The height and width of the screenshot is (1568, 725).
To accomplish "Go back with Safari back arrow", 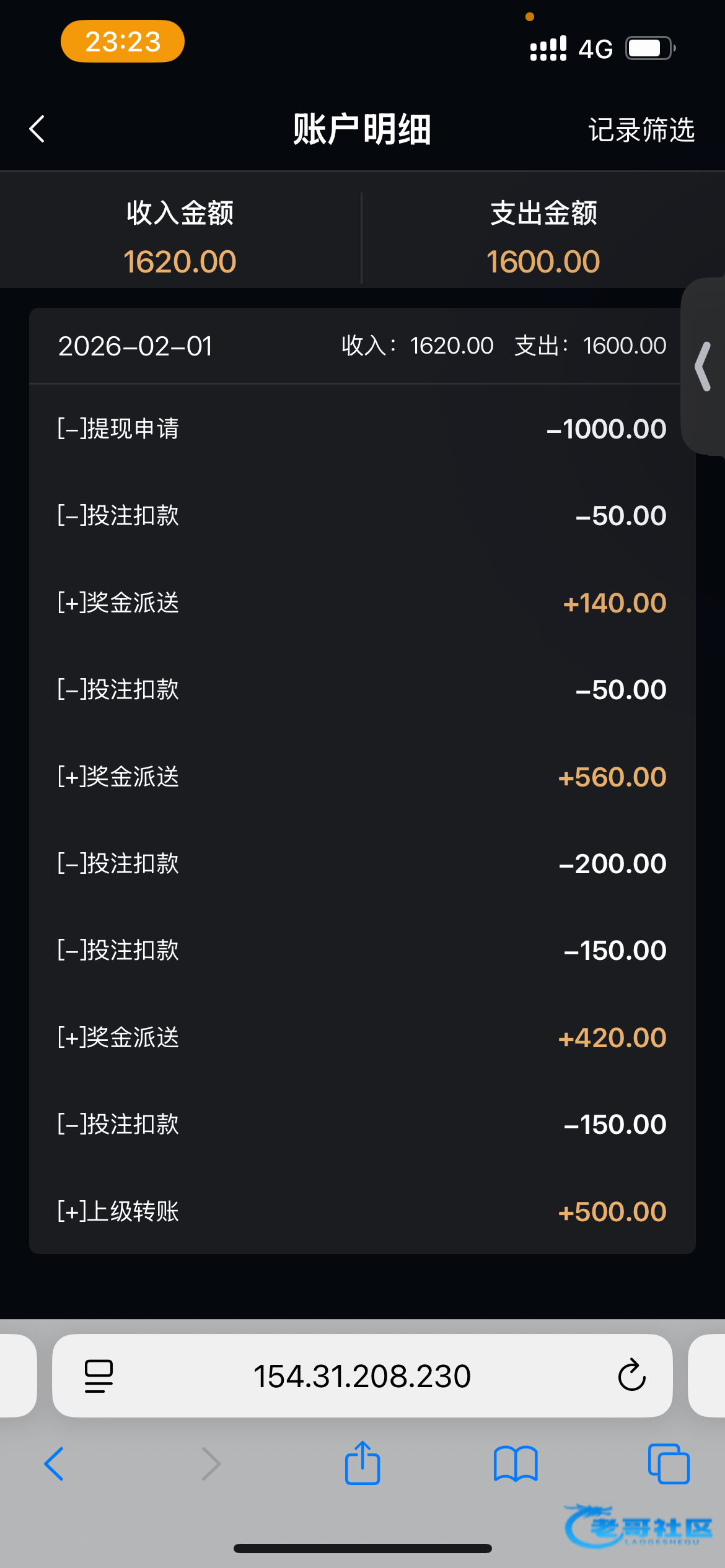I will [x=54, y=1464].
